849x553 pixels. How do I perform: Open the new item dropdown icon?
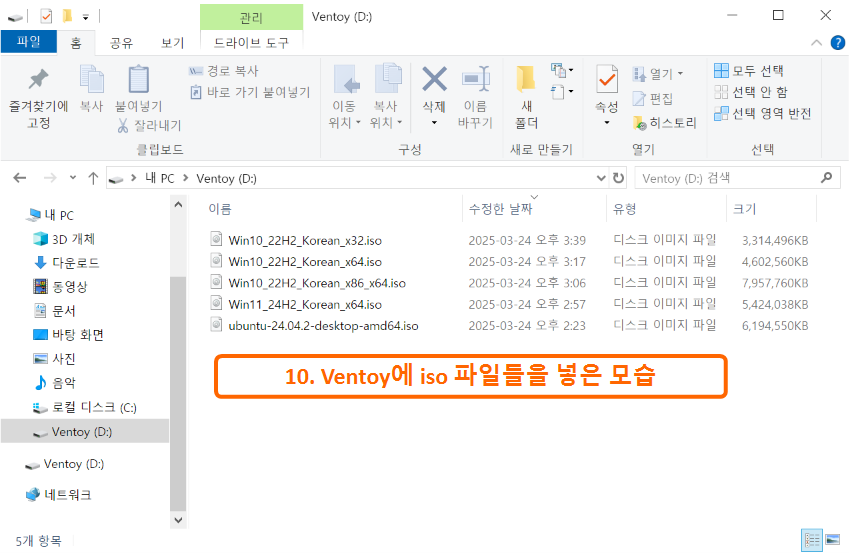tap(562, 70)
